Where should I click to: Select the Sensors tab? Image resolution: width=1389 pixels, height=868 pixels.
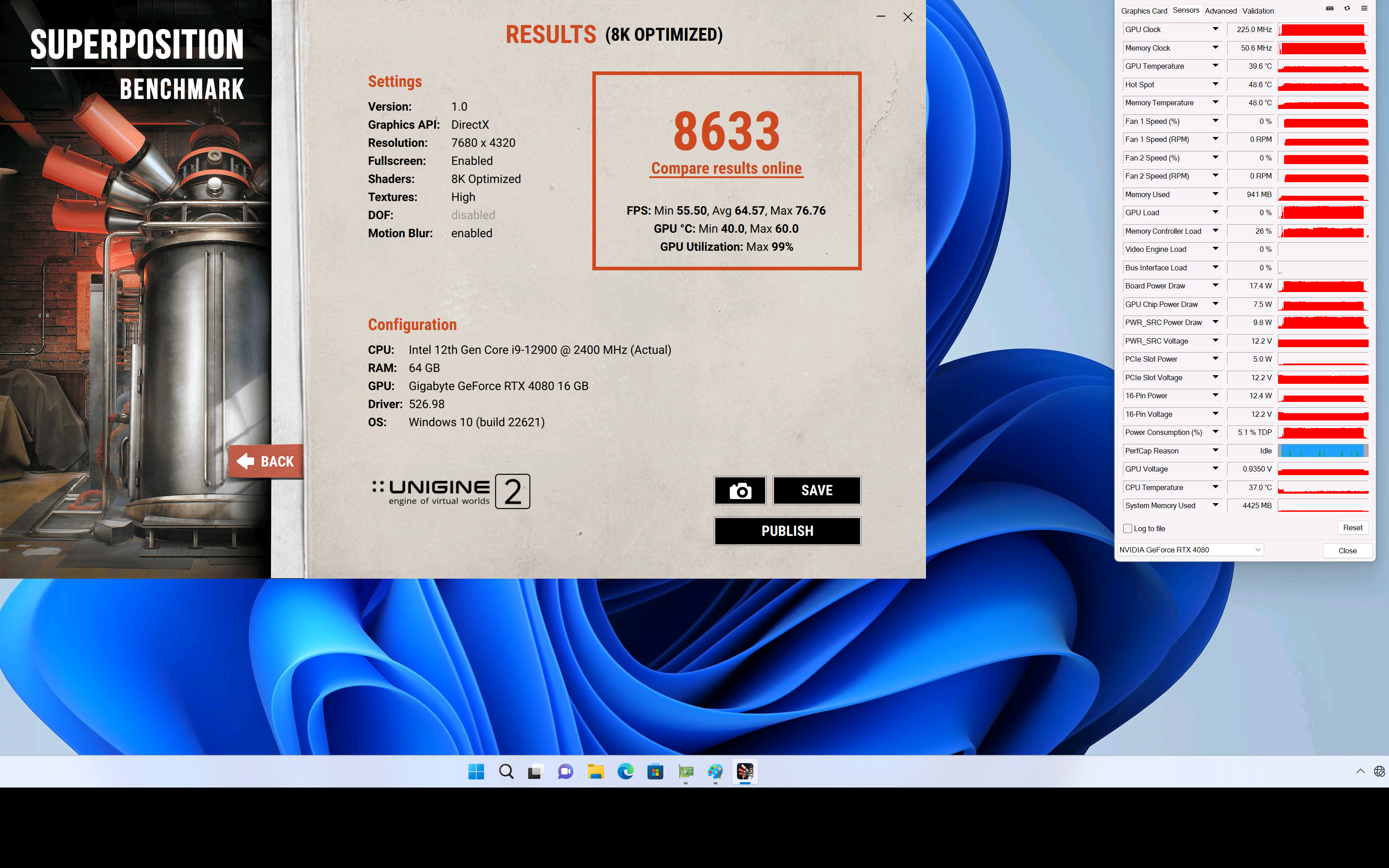point(1186,10)
